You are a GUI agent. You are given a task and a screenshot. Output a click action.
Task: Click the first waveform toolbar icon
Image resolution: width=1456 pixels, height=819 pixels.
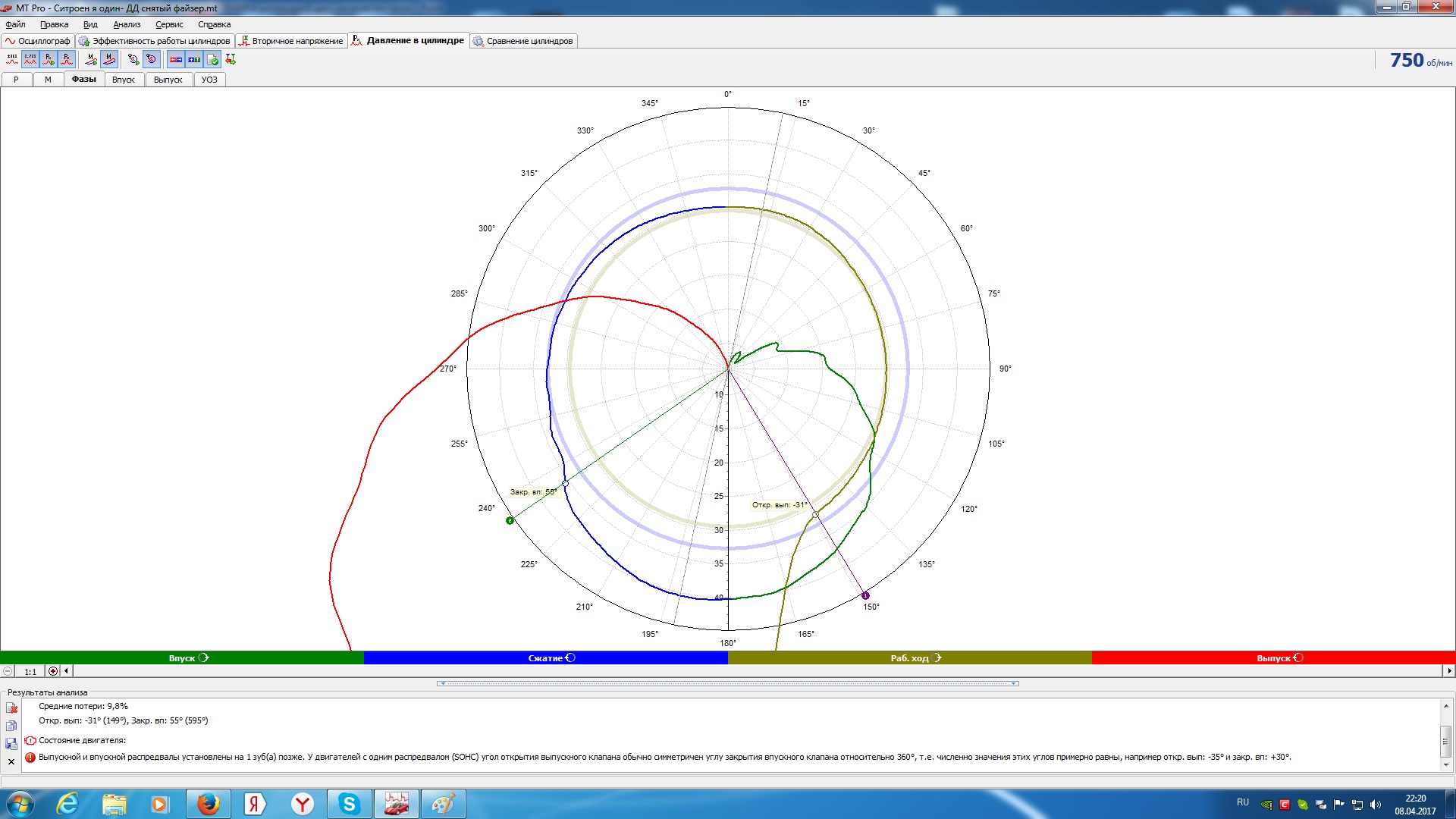[x=12, y=59]
